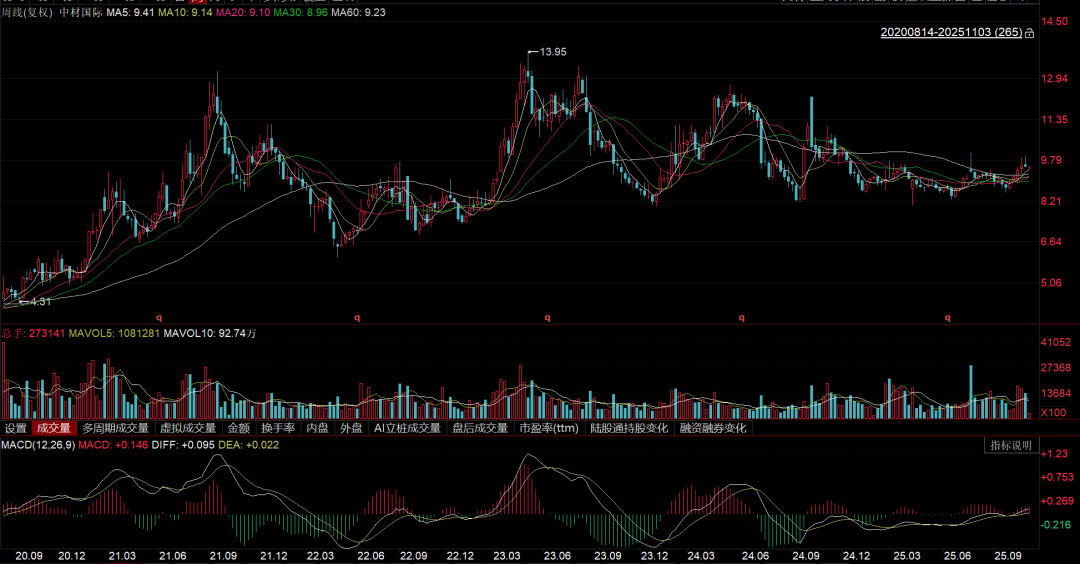The width and height of the screenshot is (1080, 564).
Task: Open the AI立桩成交量 tab
Action: (407, 428)
